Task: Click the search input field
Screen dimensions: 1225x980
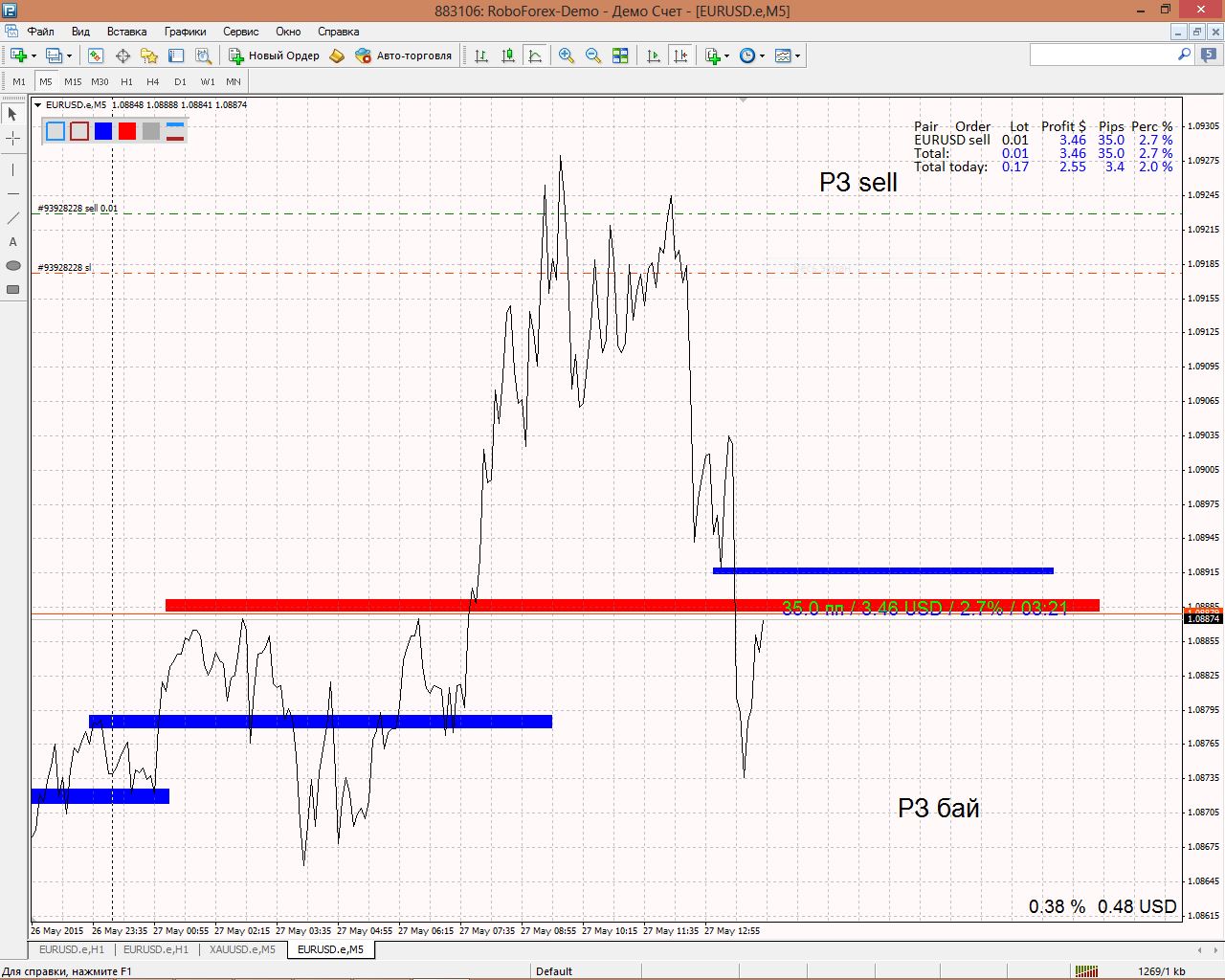Action: 1102,56
